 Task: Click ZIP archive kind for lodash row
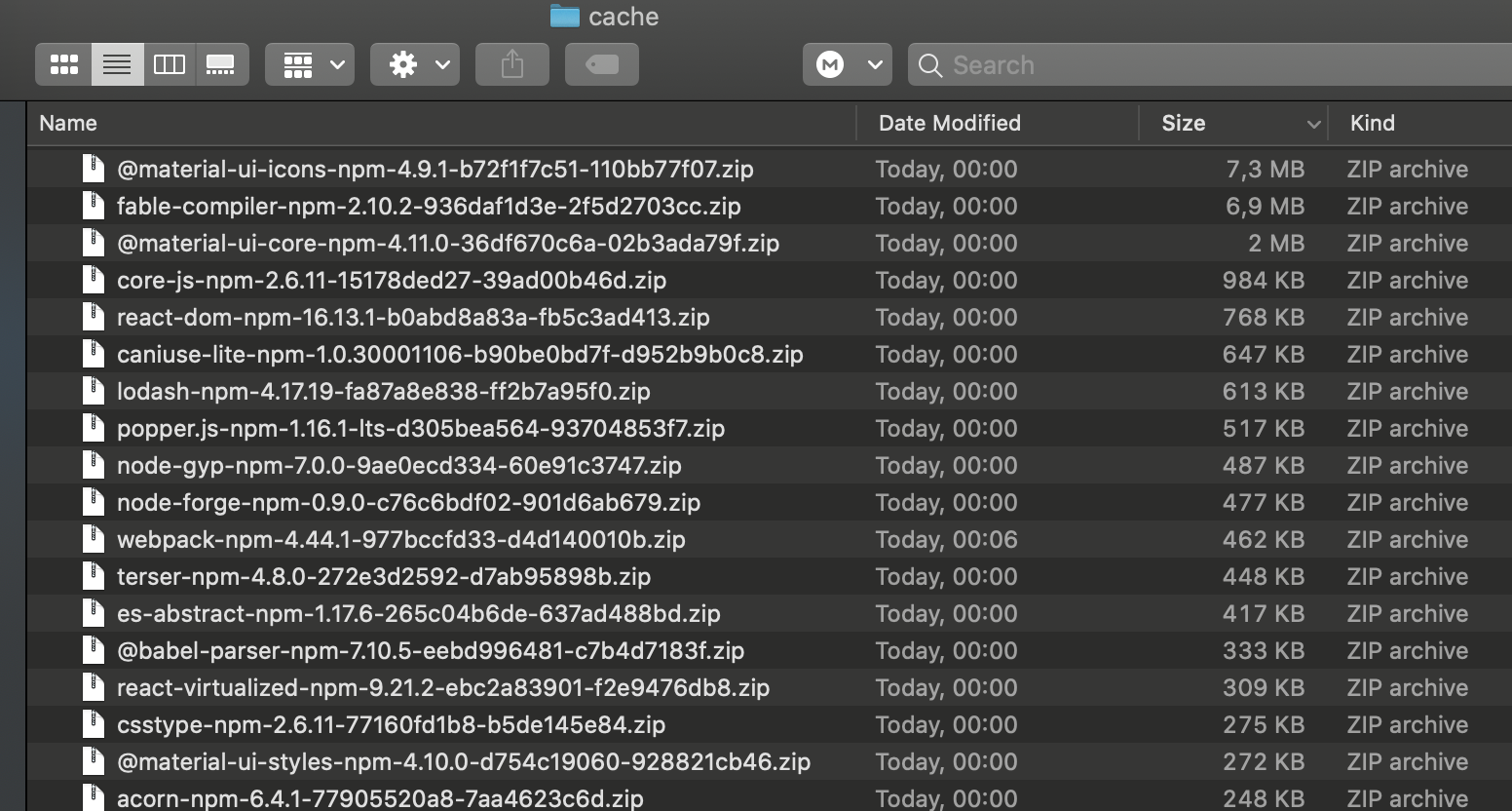(1408, 392)
